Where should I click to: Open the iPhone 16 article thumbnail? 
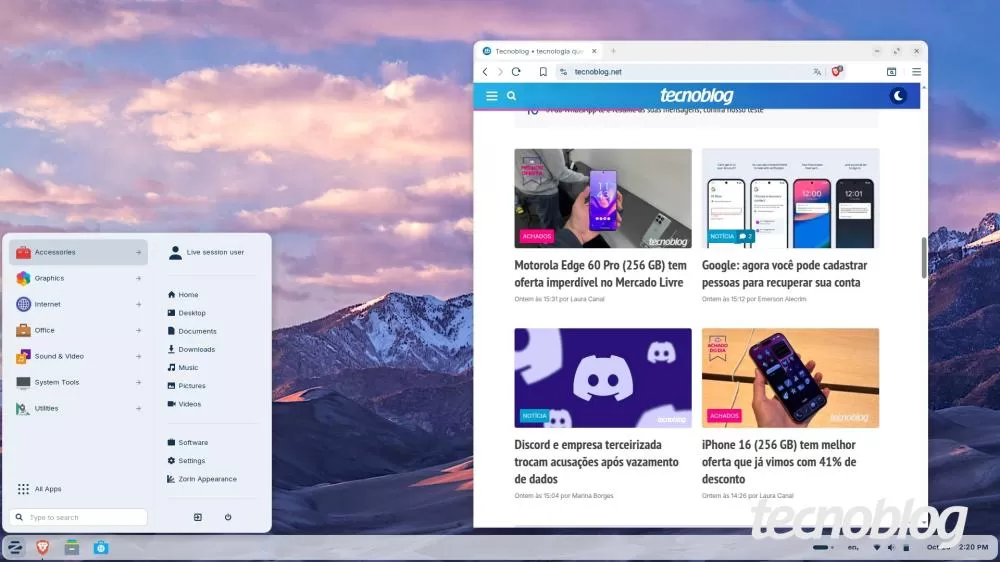790,378
